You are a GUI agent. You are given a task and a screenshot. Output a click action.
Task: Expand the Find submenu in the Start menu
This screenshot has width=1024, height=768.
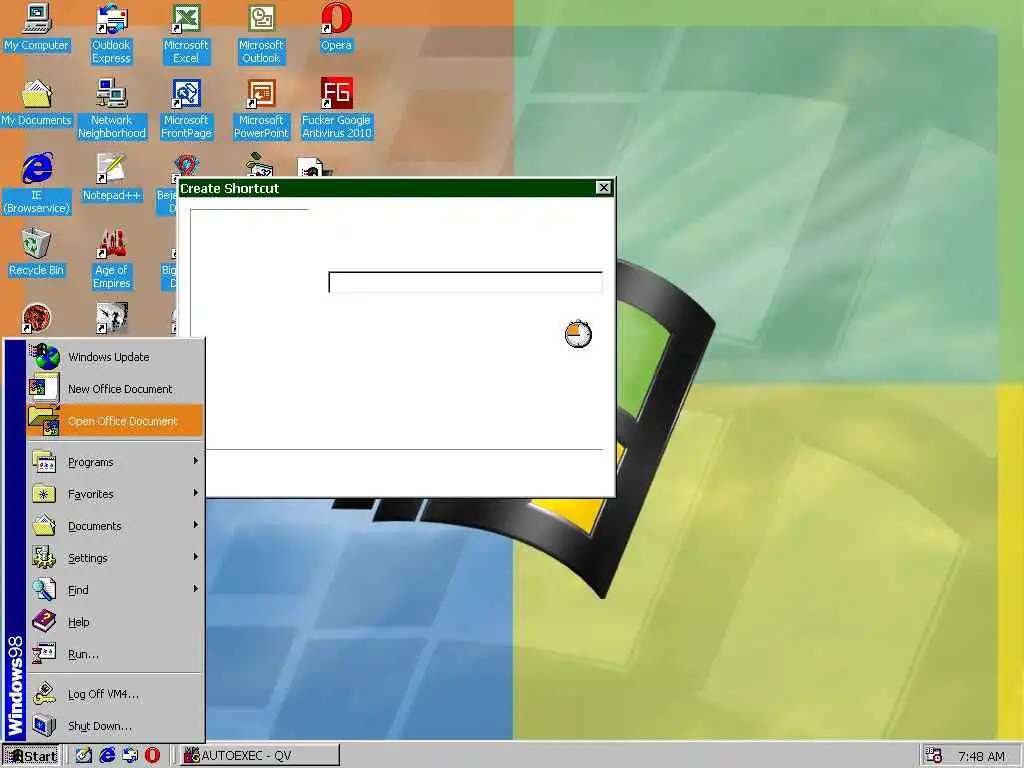click(115, 590)
